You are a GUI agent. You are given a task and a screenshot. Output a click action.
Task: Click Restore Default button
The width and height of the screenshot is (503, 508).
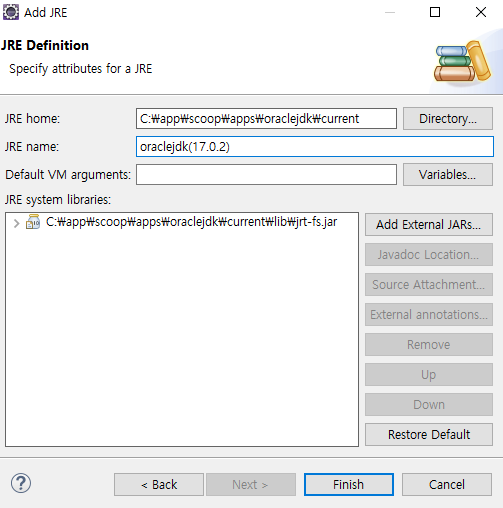coord(429,434)
